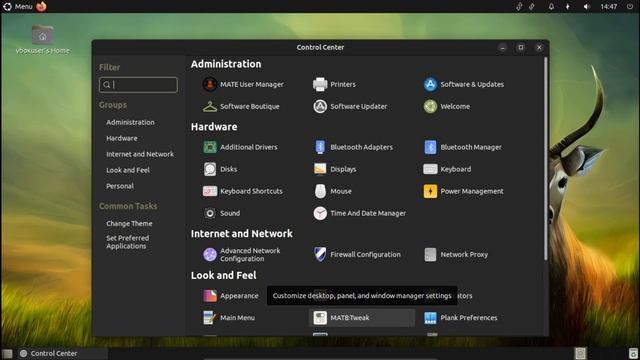Click the show desktop button in bottom panel

[7, 353]
